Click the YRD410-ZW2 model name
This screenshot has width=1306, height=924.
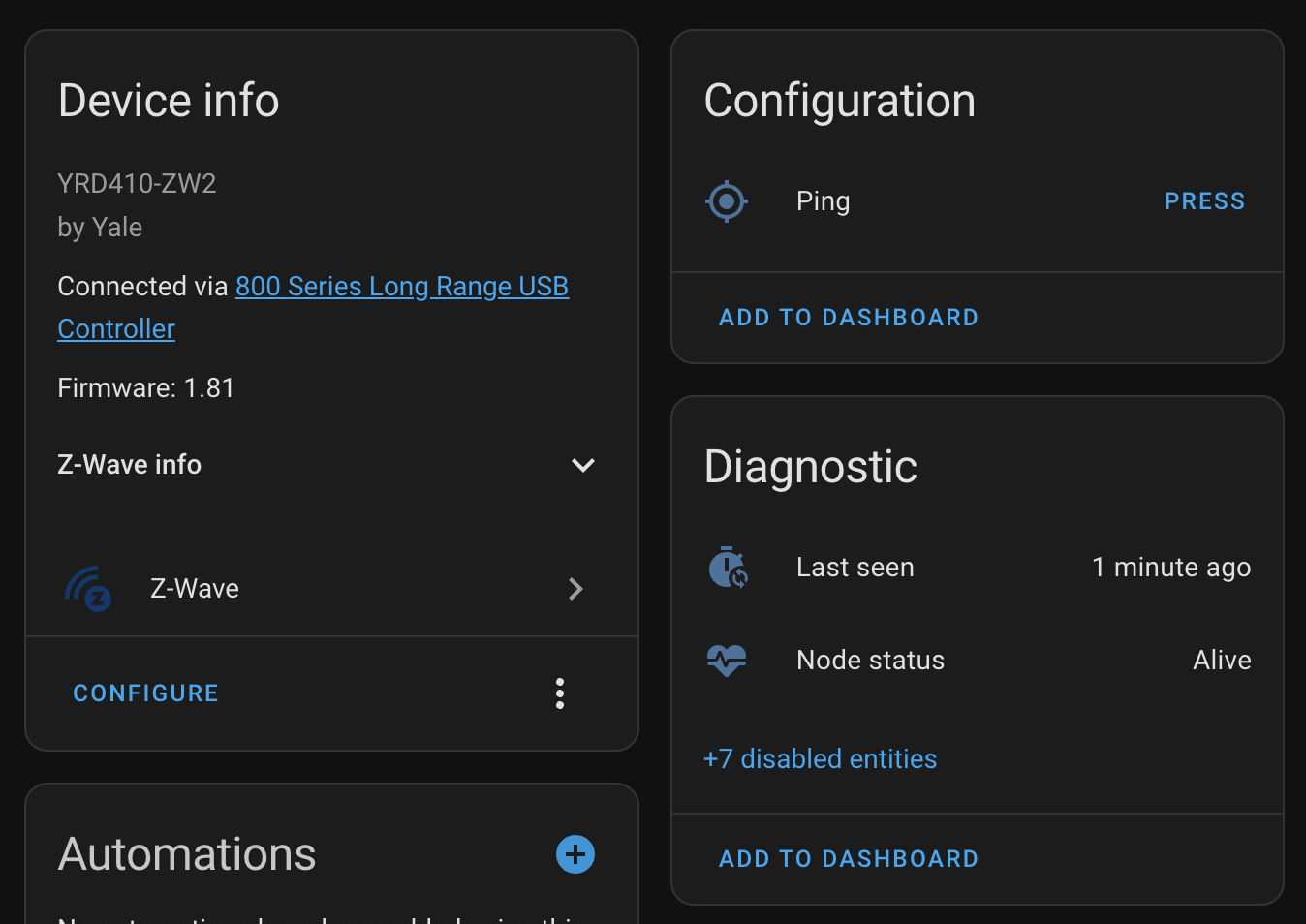click(137, 183)
